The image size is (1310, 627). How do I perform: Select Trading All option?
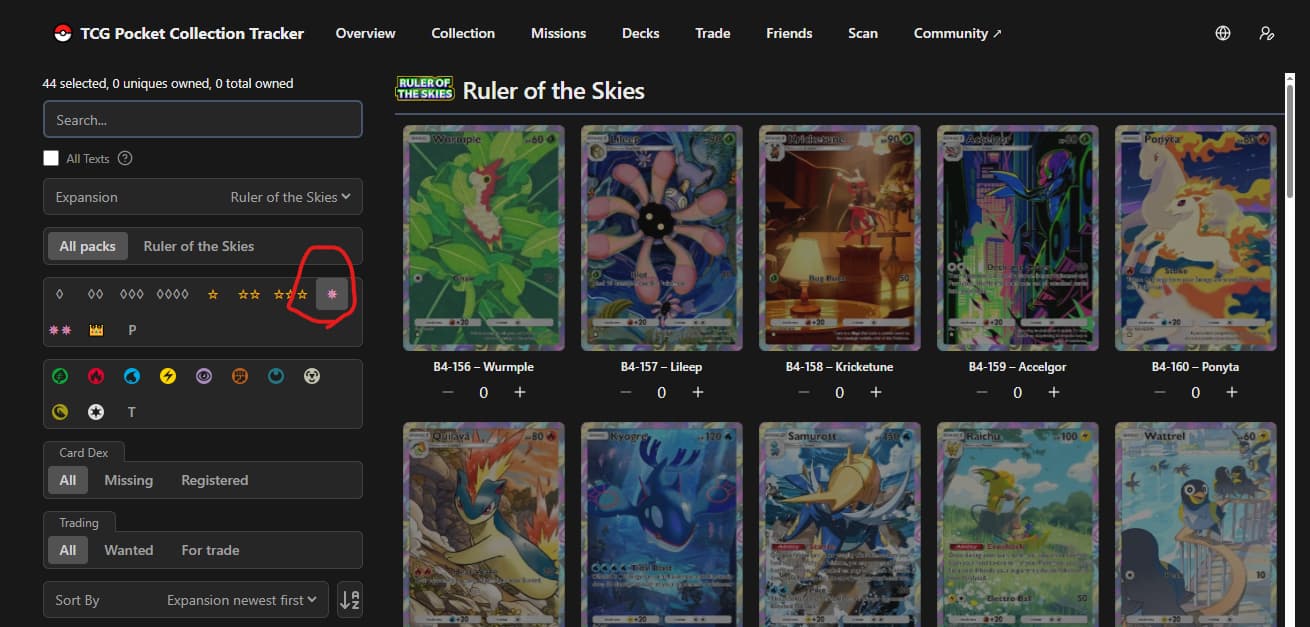(68, 550)
